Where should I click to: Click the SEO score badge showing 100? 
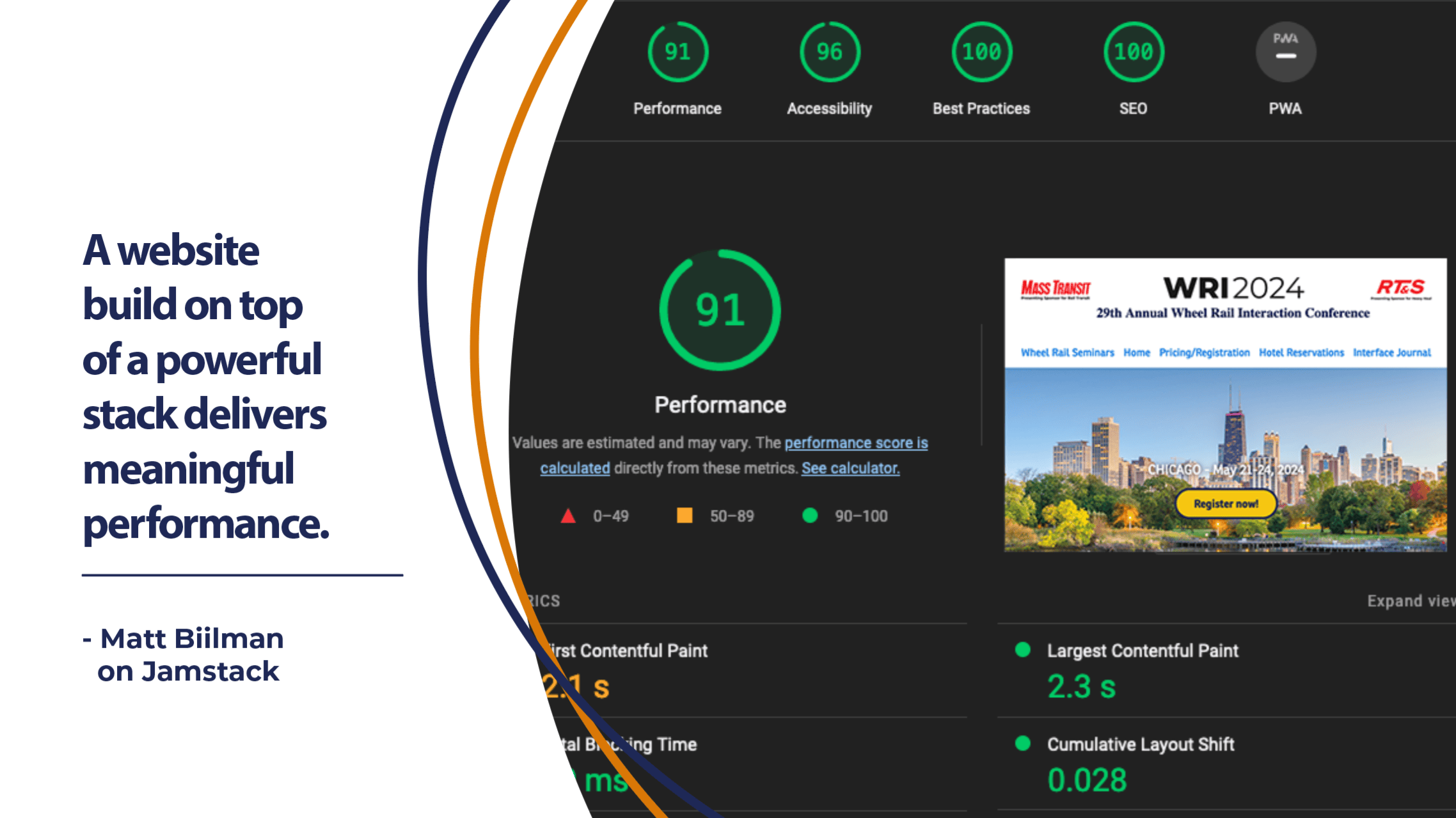[x=1133, y=52]
